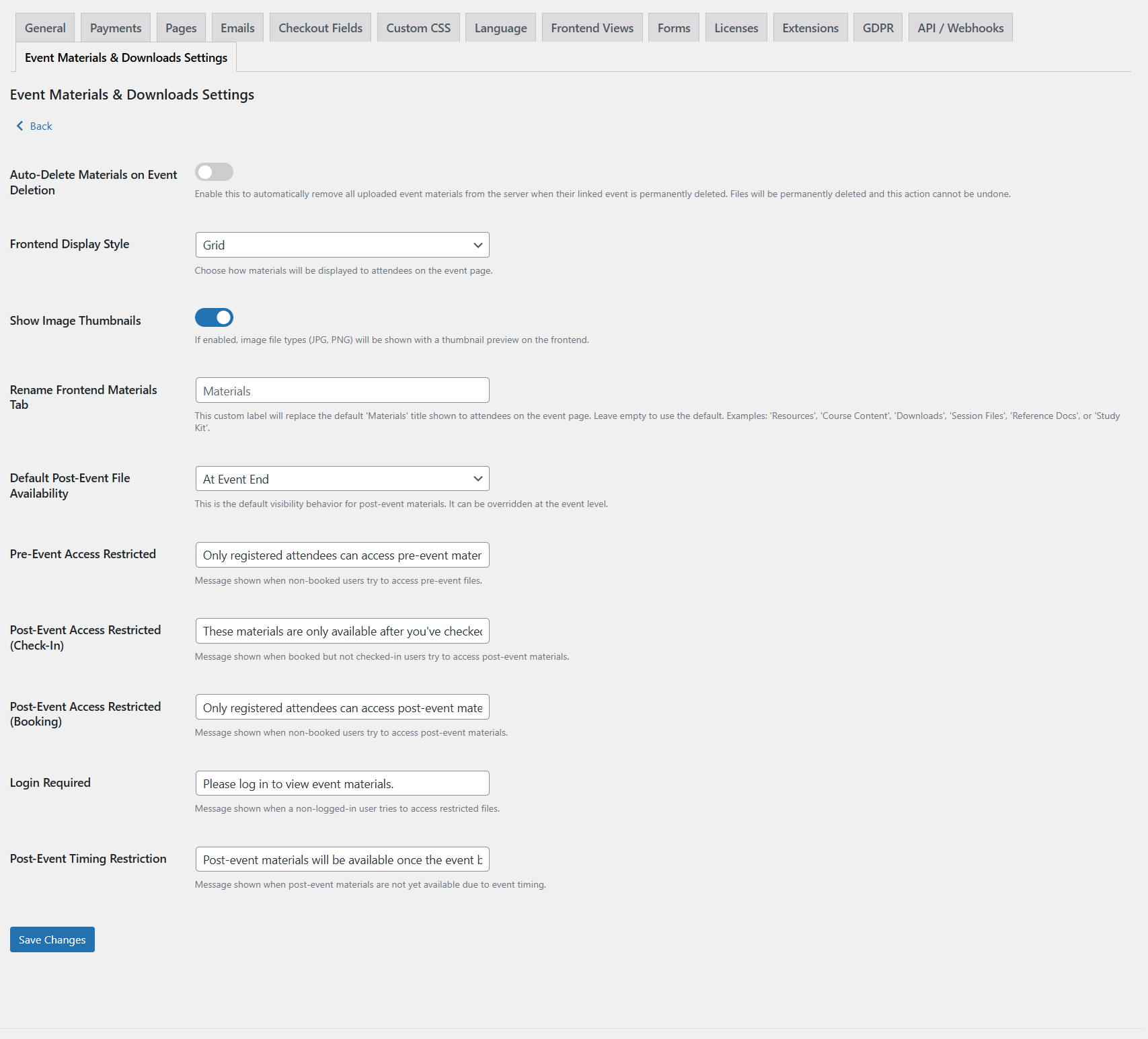Enable Auto-Delete Materials on Event Deletion toggle
Screen dimensions: 1148x1039
click(214, 172)
